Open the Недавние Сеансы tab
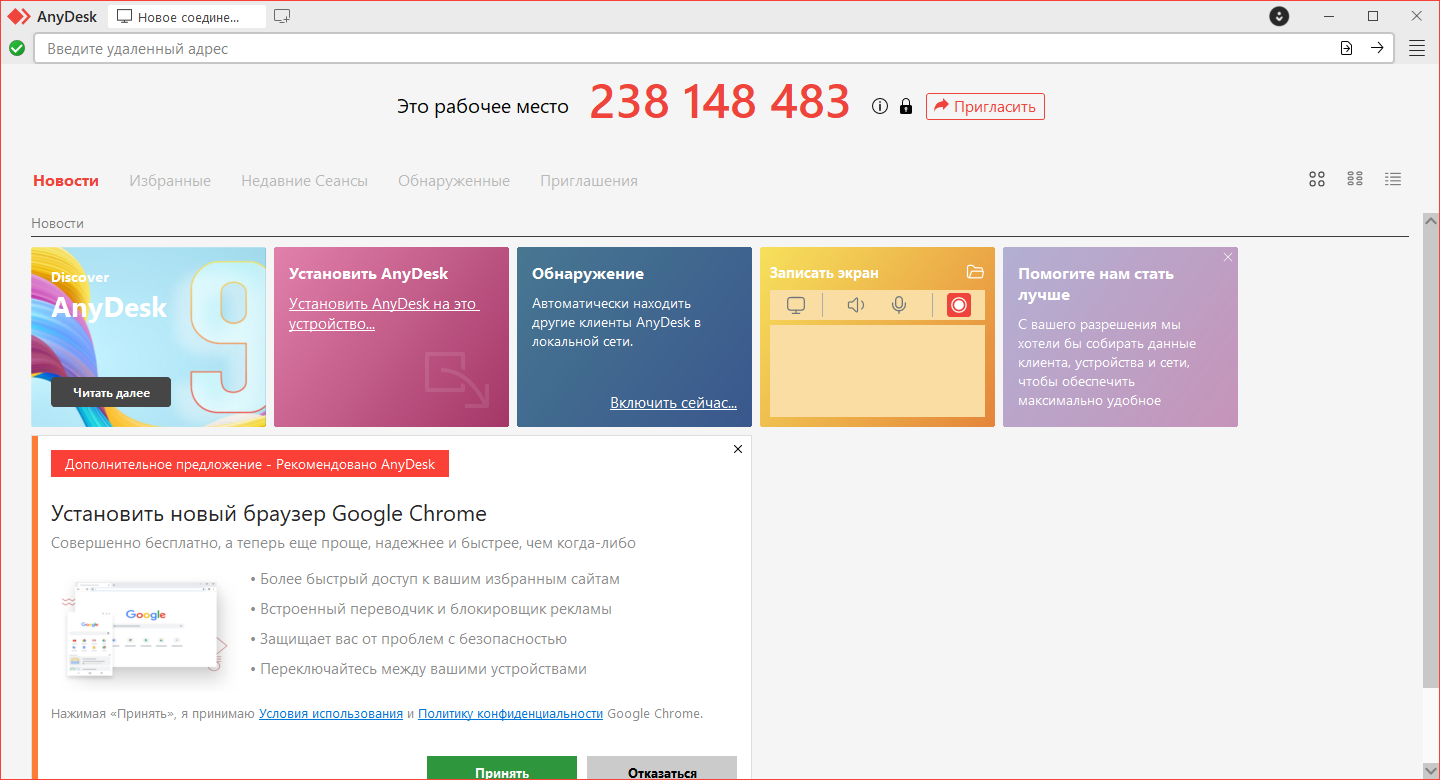This screenshot has height=780, width=1440. coord(304,181)
